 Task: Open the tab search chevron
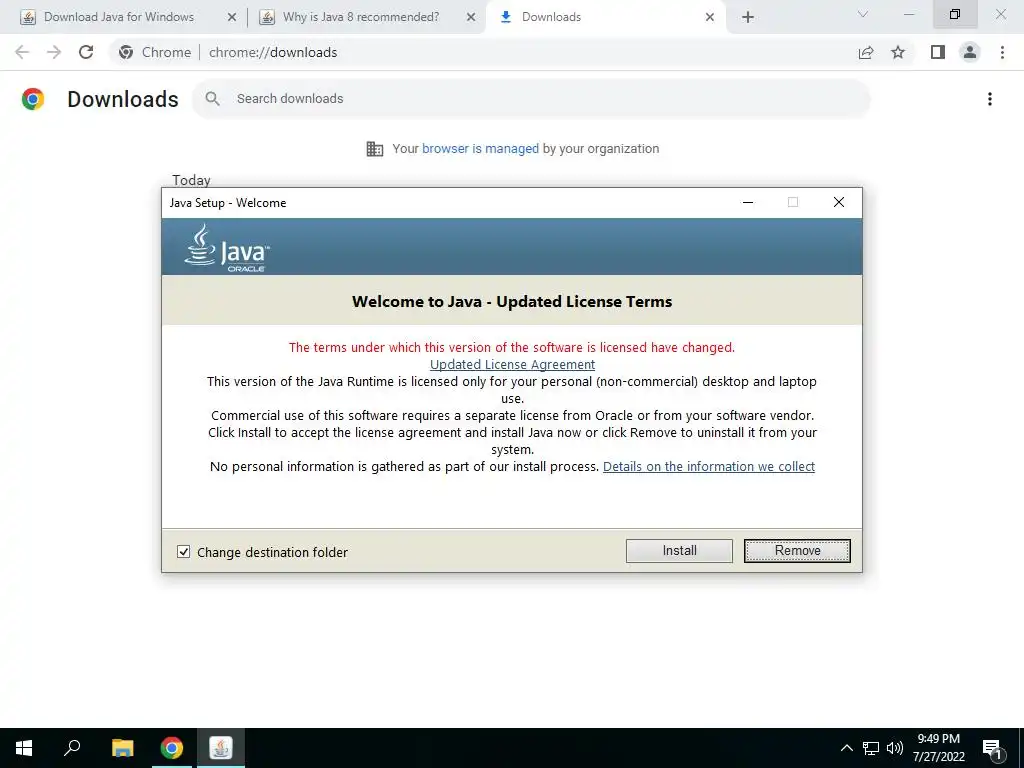pos(863,14)
